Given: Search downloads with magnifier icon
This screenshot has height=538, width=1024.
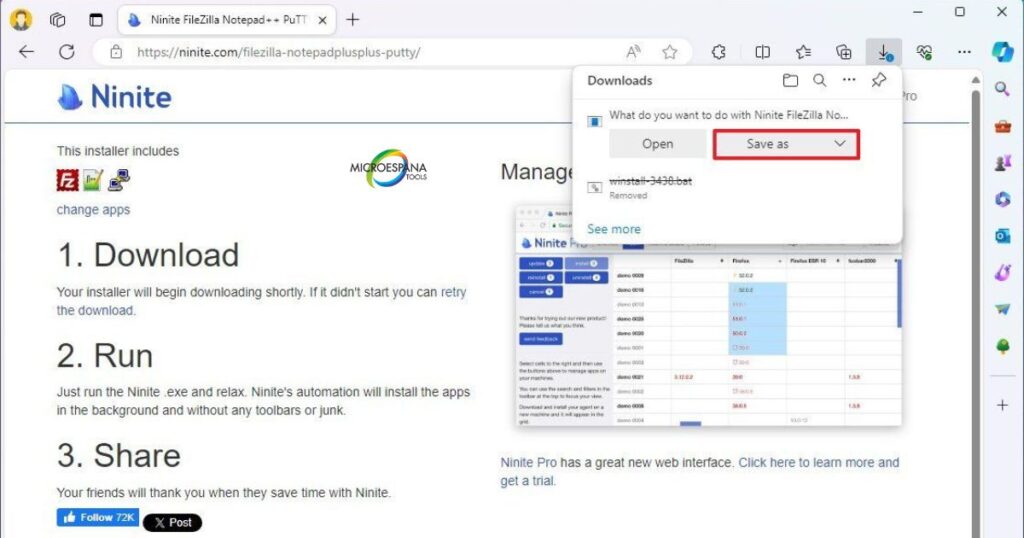Looking at the screenshot, I should (820, 80).
